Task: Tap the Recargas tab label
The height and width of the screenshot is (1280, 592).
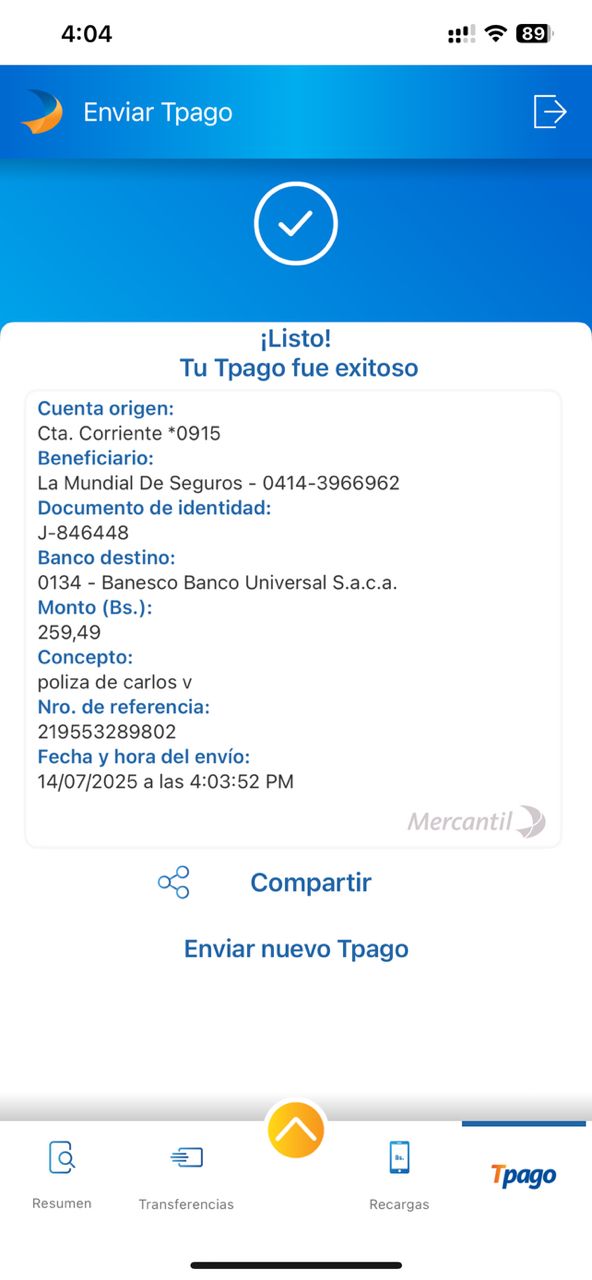Action: (x=399, y=1204)
